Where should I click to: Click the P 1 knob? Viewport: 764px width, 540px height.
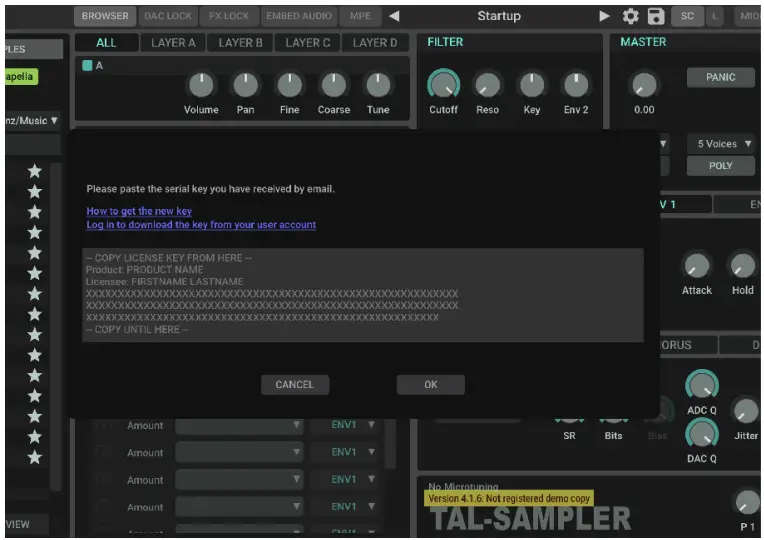(747, 502)
